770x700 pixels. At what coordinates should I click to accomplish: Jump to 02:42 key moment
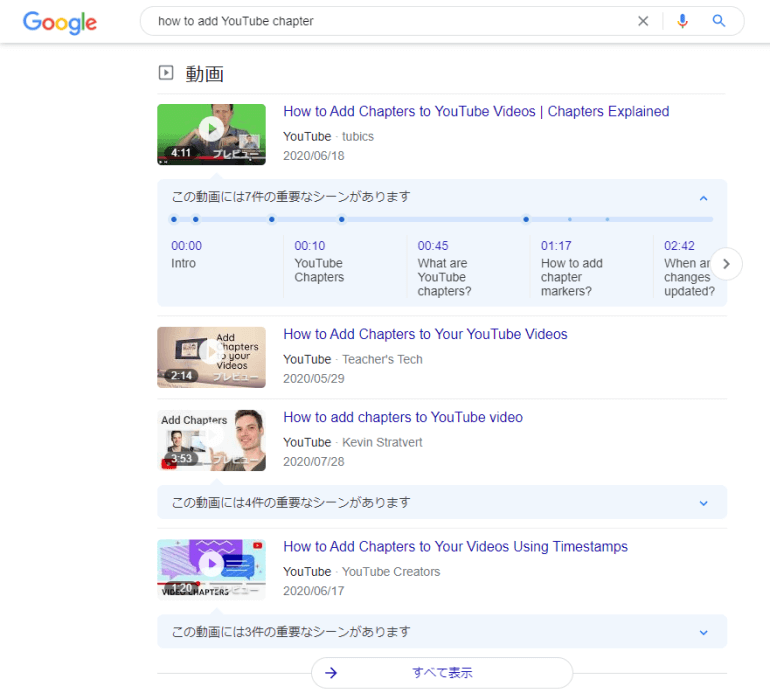coord(688,268)
